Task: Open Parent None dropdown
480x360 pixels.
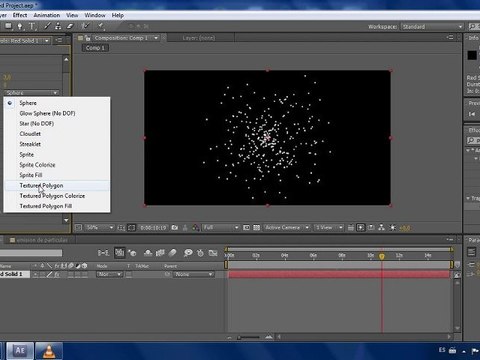Action: pyautogui.click(x=193, y=274)
